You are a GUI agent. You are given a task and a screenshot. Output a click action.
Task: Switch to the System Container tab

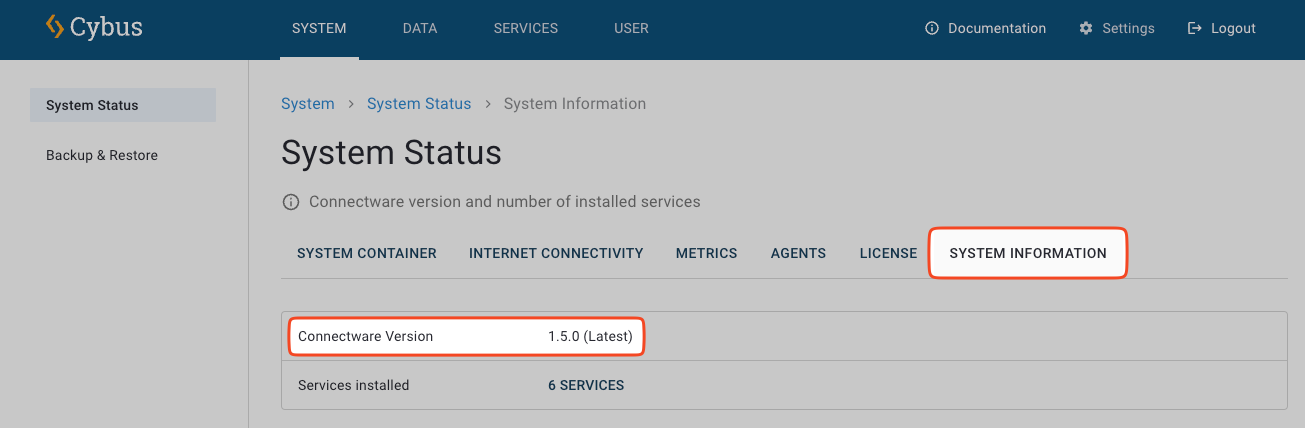(367, 254)
